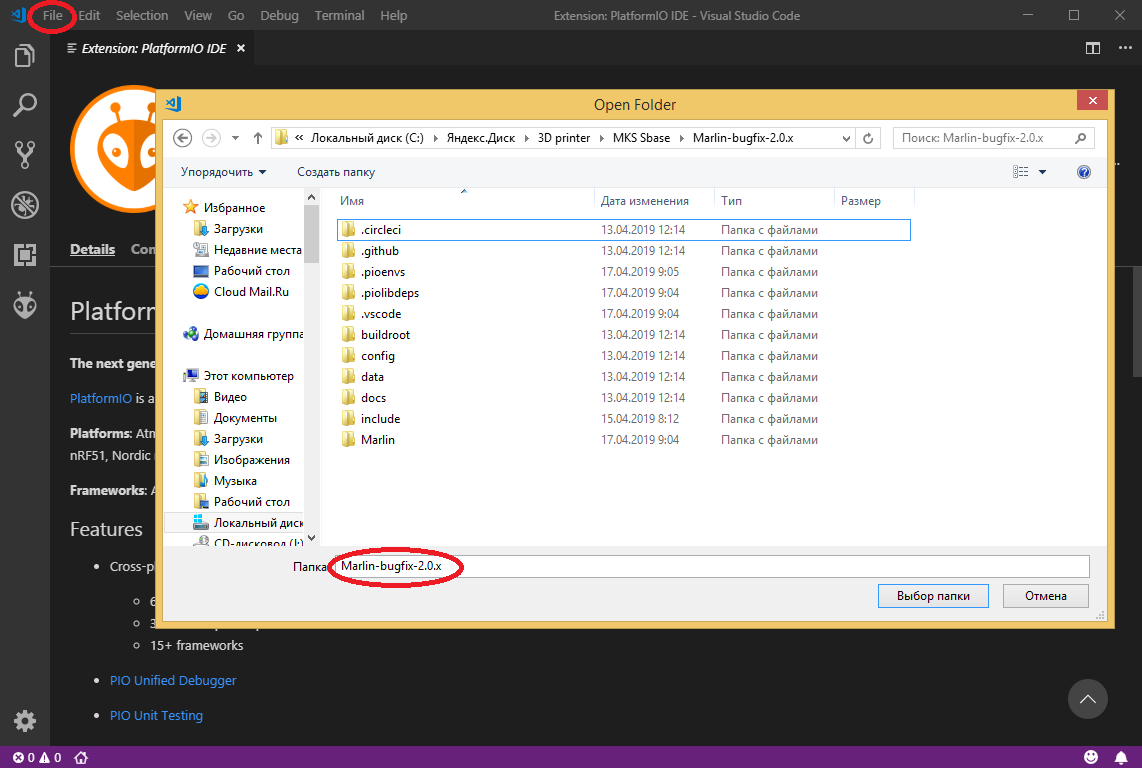Screen dimensions: 1142x769
Task: Sort files by the Дата изменения column
Action: click(645, 201)
